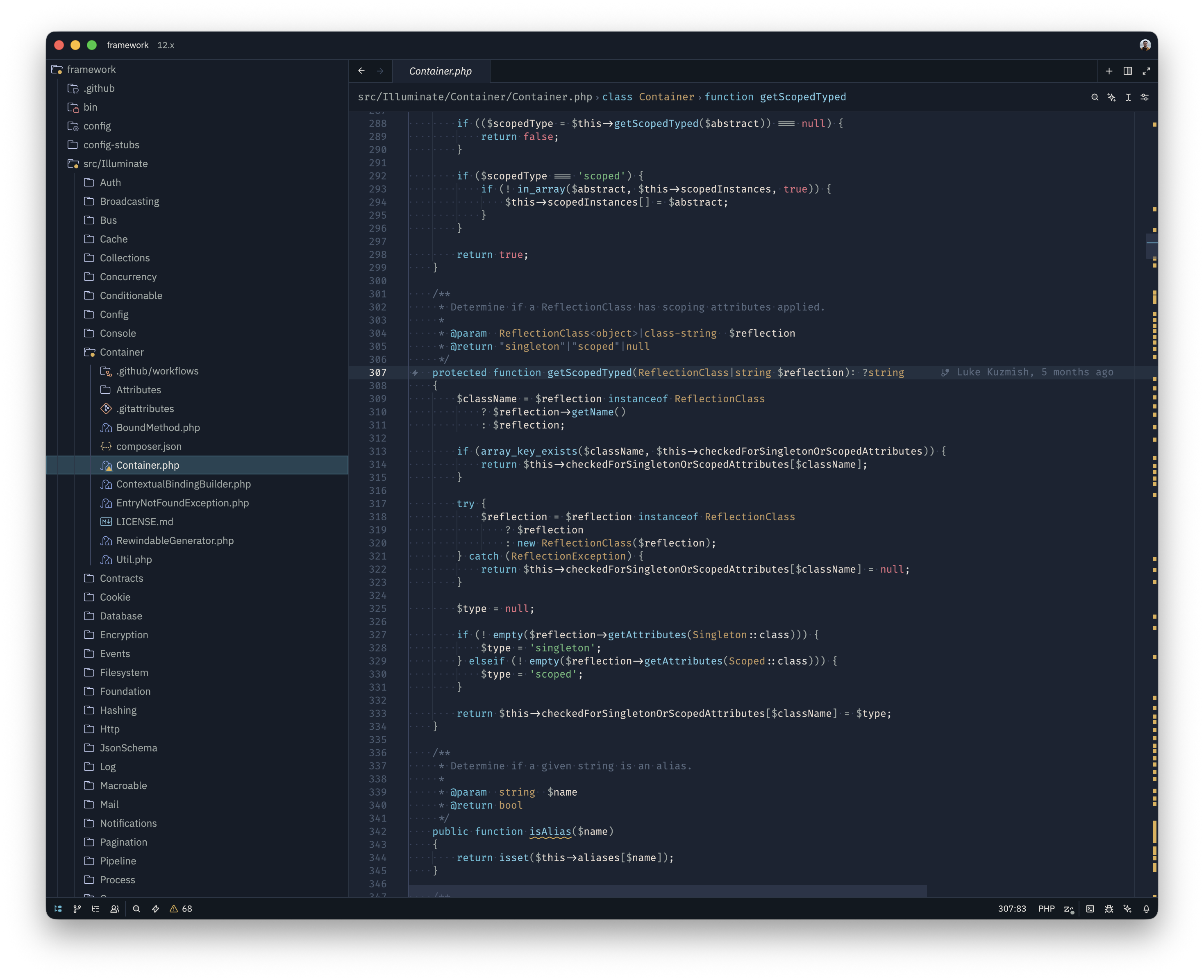Click the AI sparkle icon in path bar

pyautogui.click(x=1111, y=97)
